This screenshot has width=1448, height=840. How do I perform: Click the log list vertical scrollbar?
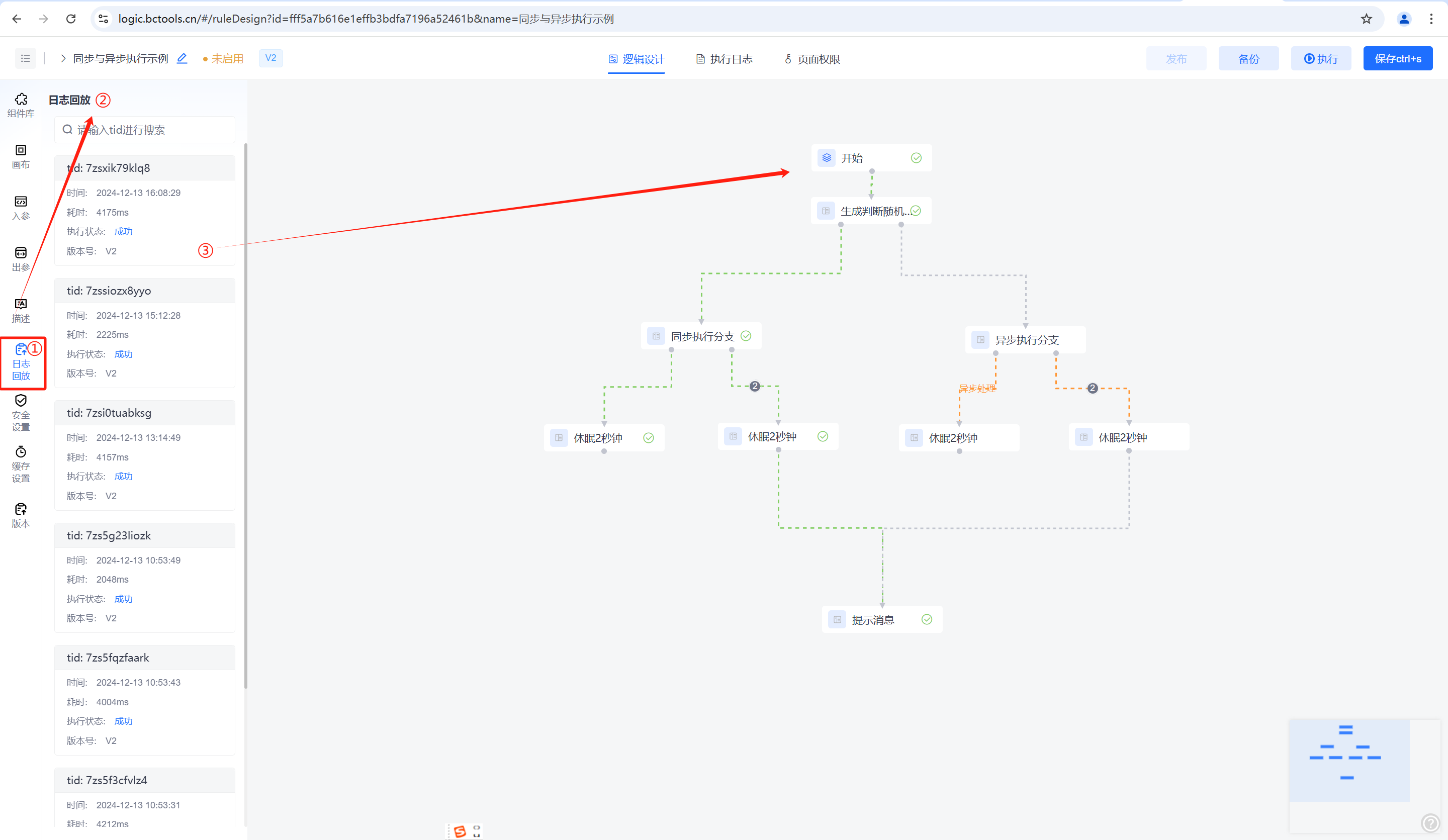[x=246, y=415]
